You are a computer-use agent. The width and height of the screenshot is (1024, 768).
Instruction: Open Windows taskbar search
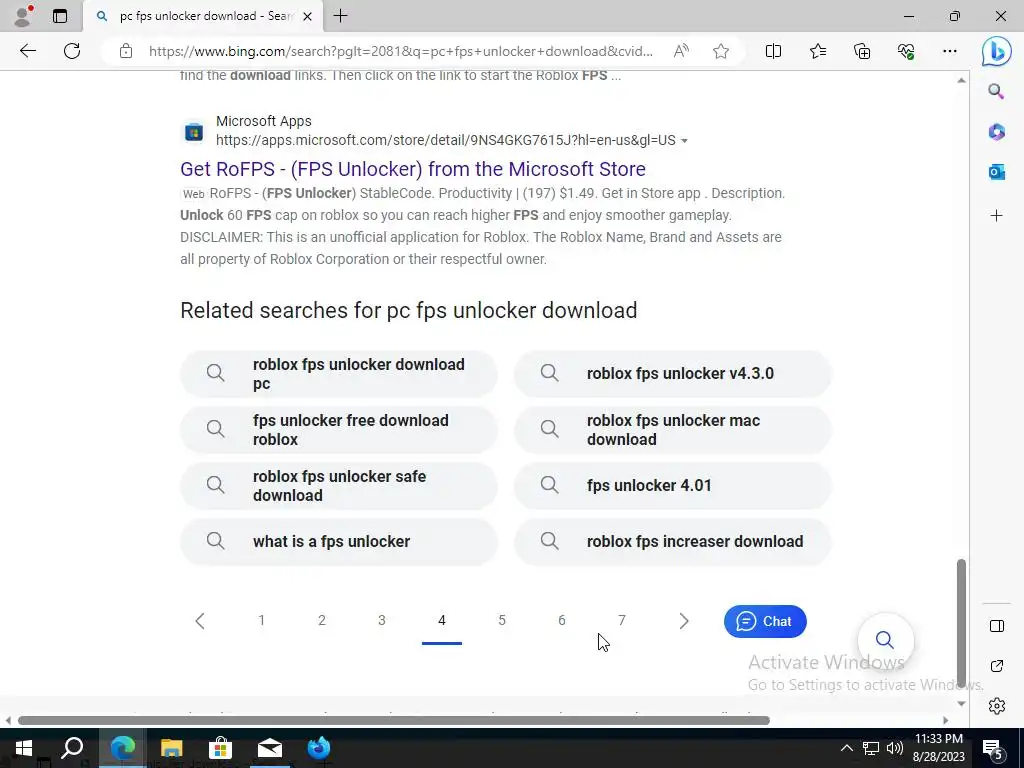(72, 748)
